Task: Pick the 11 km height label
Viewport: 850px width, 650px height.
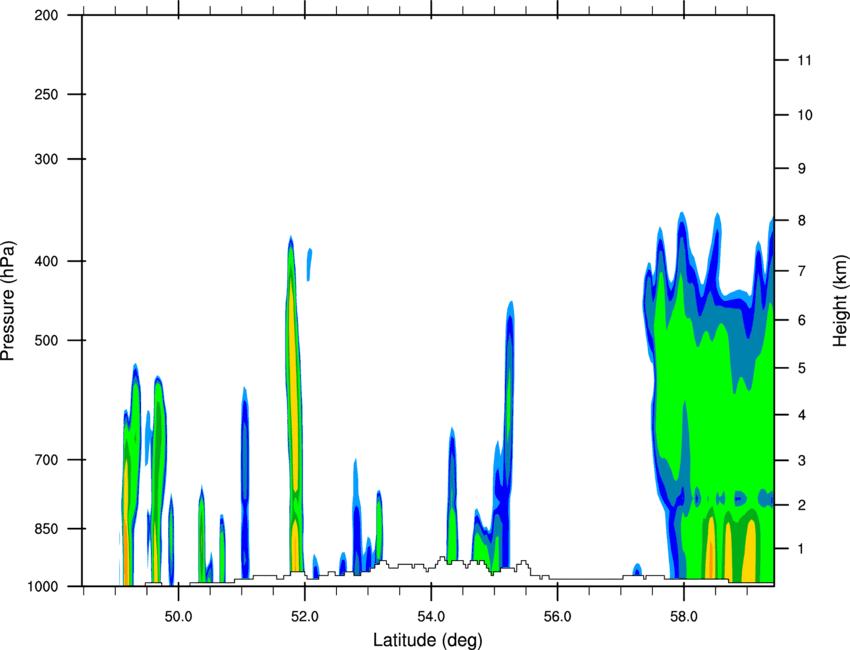Action: (x=804, y=60)
